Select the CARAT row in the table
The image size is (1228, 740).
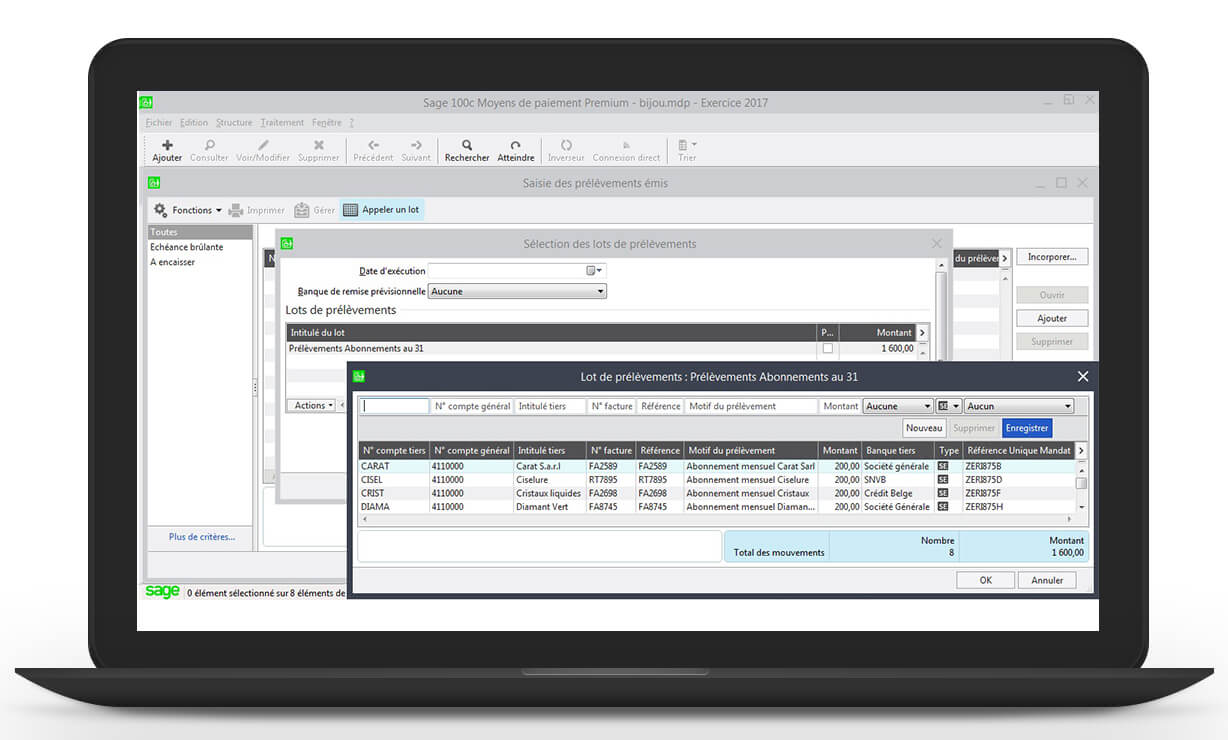tap(716, 466)
